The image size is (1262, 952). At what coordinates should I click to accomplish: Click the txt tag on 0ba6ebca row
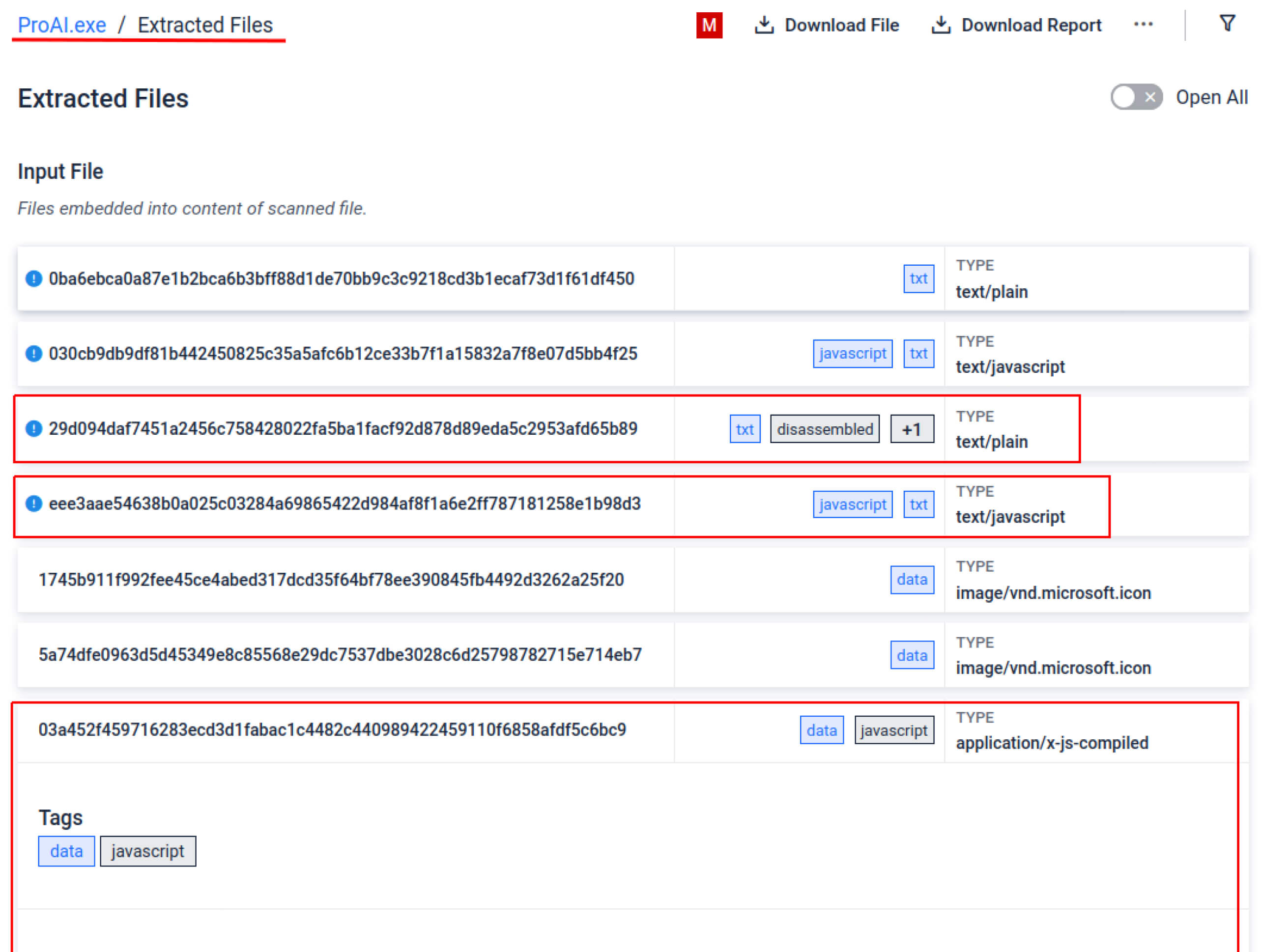[918, 279]
